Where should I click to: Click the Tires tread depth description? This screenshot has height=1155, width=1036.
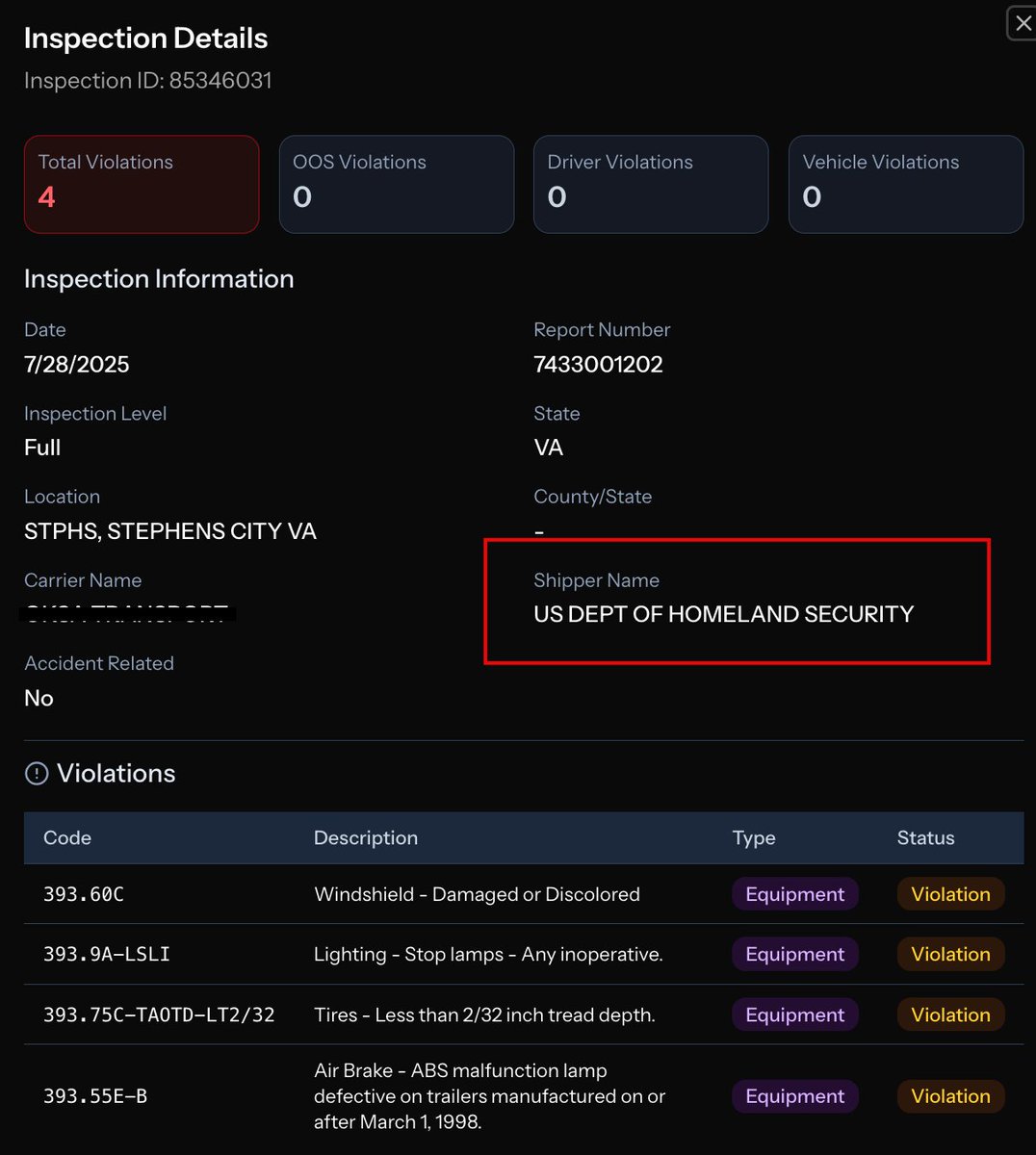(484, 1014)
